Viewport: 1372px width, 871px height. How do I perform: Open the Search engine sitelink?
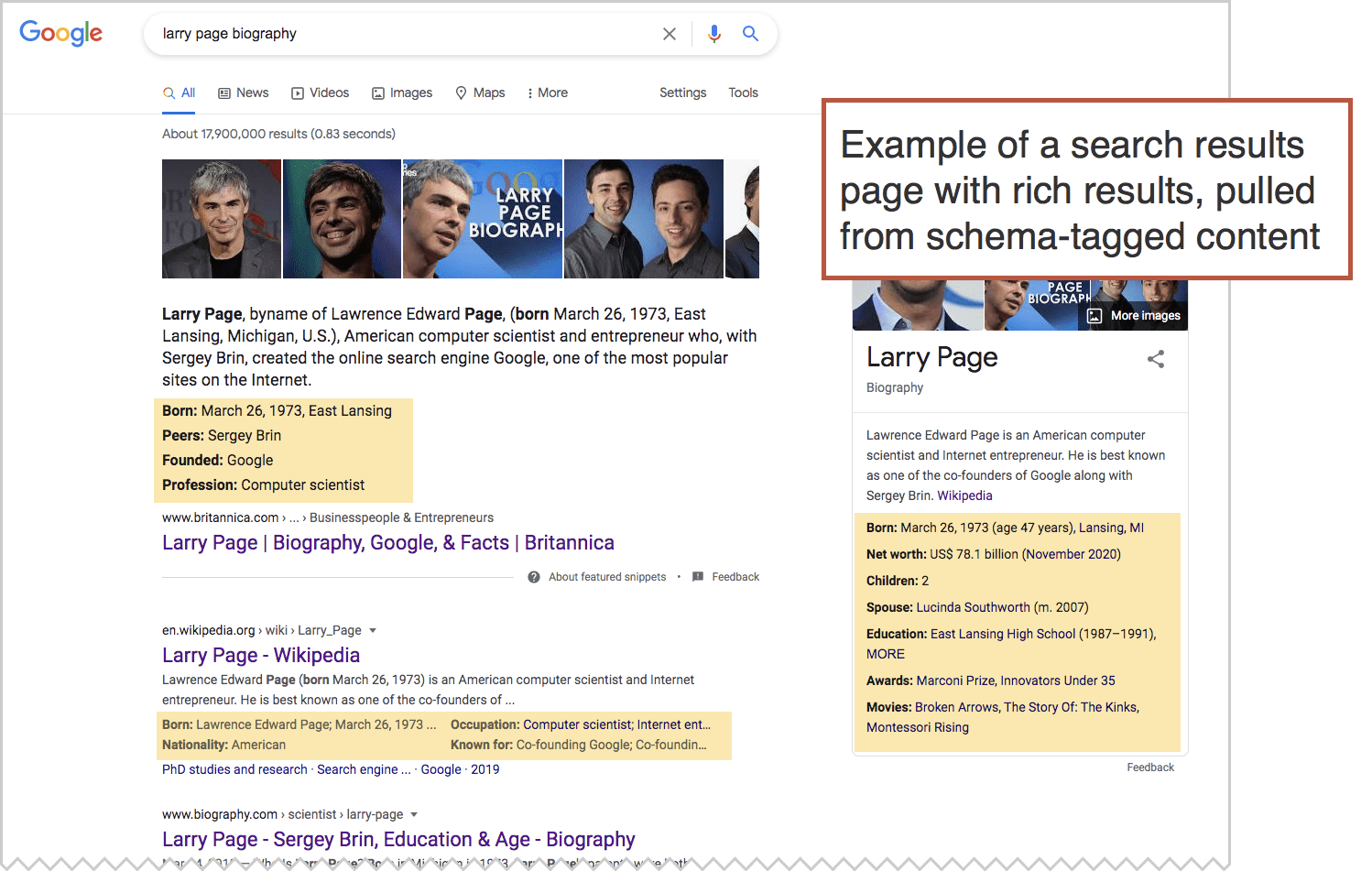click(x=364, y=769)
